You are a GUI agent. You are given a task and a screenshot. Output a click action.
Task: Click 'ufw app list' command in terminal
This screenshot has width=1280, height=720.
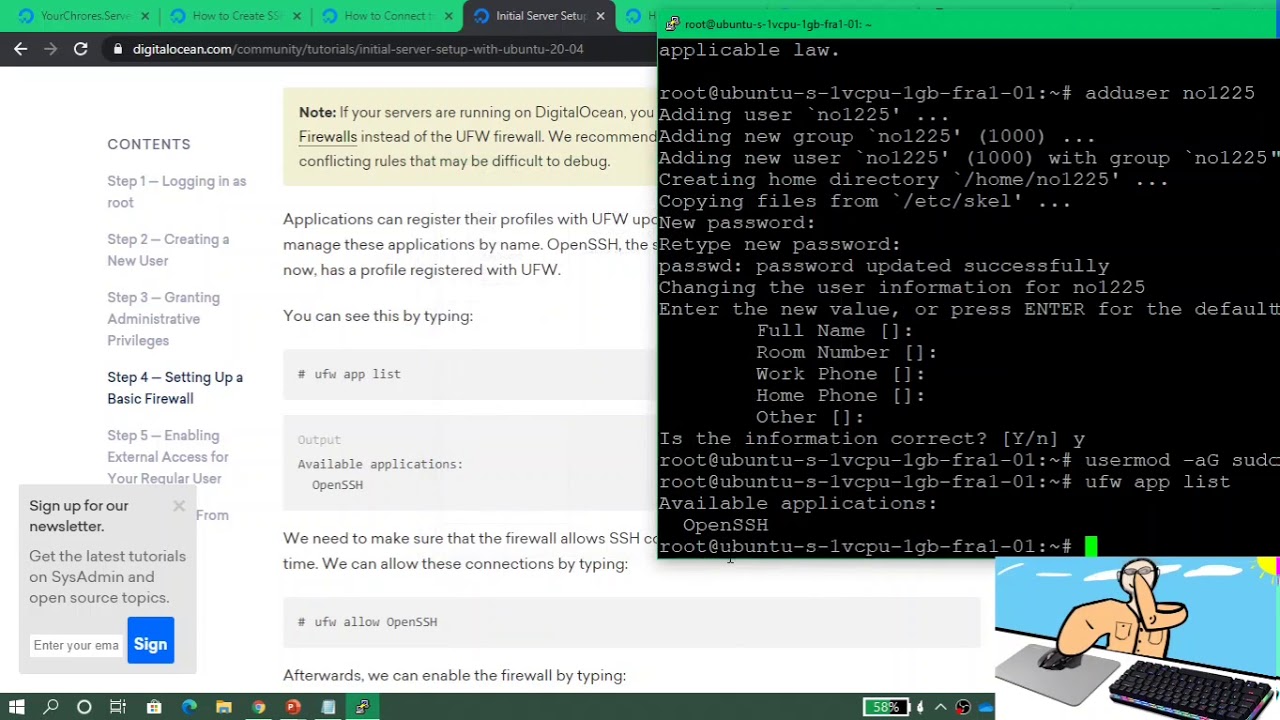1158,482
